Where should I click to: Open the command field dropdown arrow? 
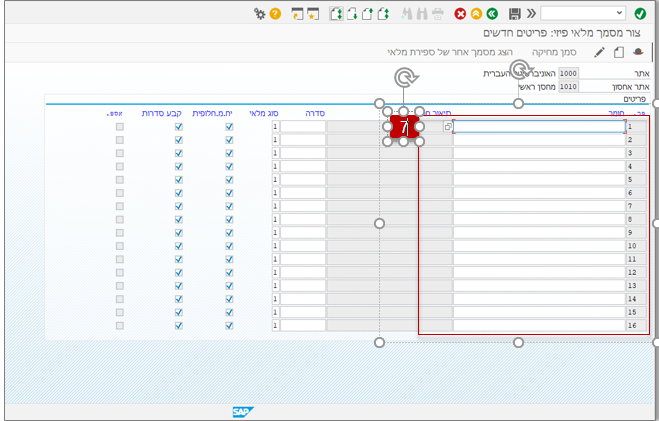619,13
